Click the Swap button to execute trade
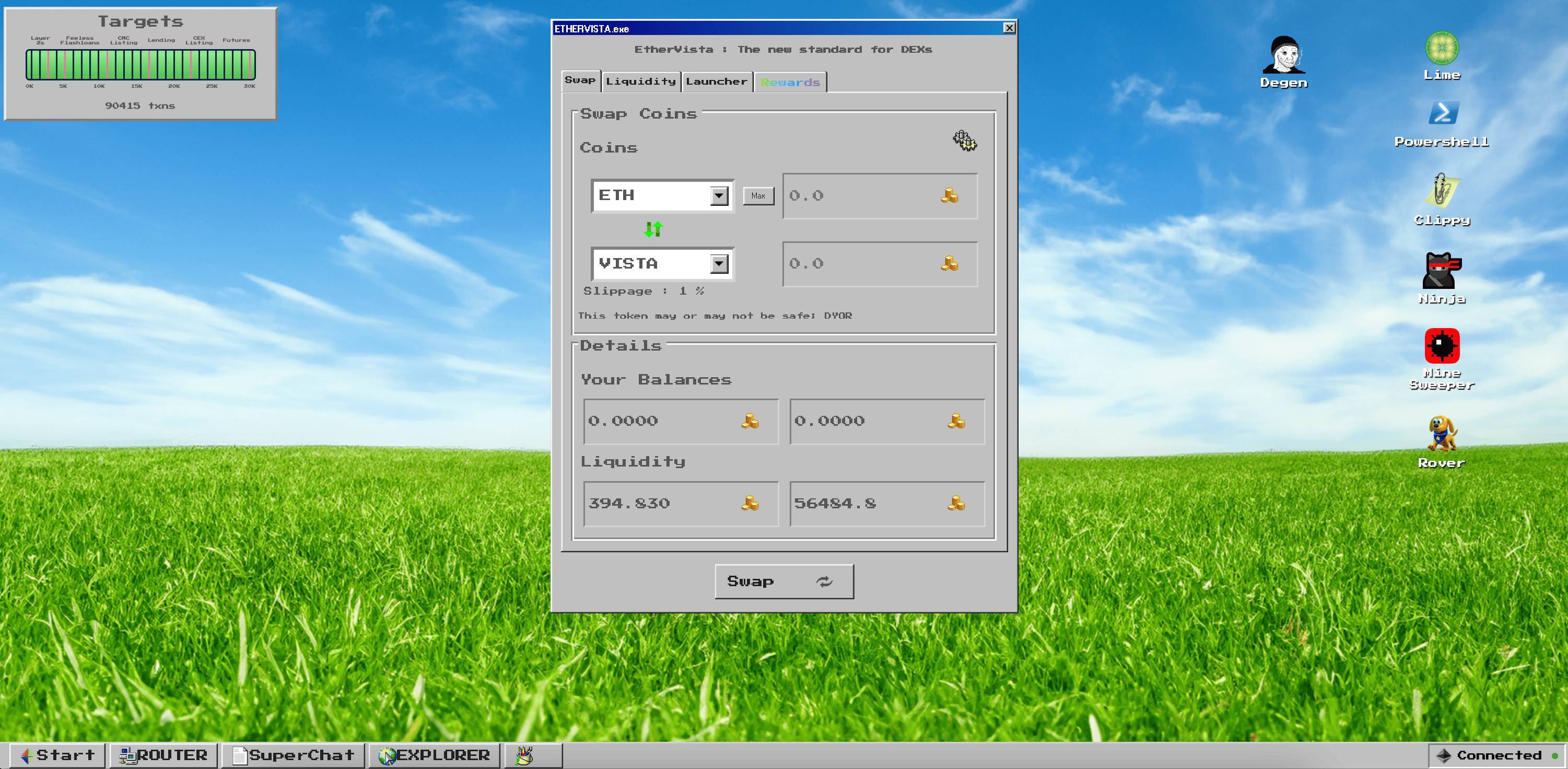1568x769 pixels. pyautogui.click(x=783, y=581)
